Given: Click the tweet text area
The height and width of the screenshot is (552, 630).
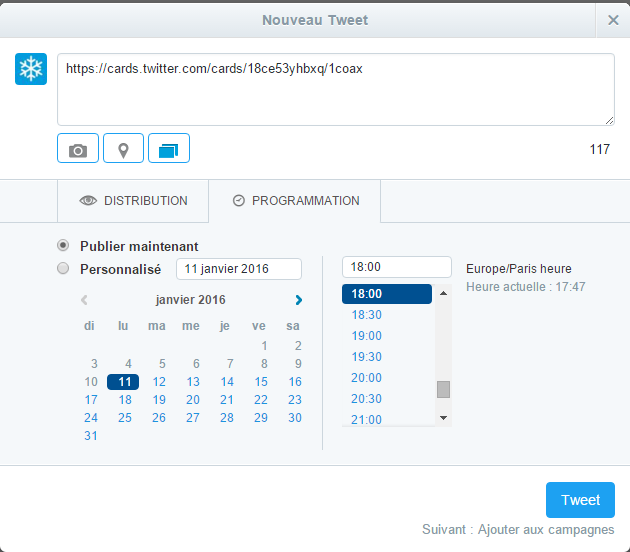Looking at the screenshot, I should click(x=335, y=90).
